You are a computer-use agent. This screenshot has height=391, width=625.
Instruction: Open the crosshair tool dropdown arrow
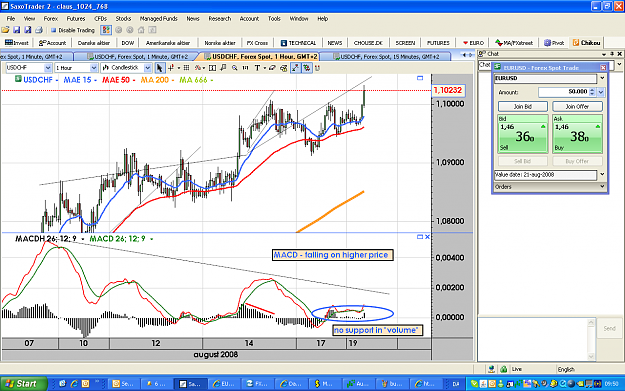point(179,68)
